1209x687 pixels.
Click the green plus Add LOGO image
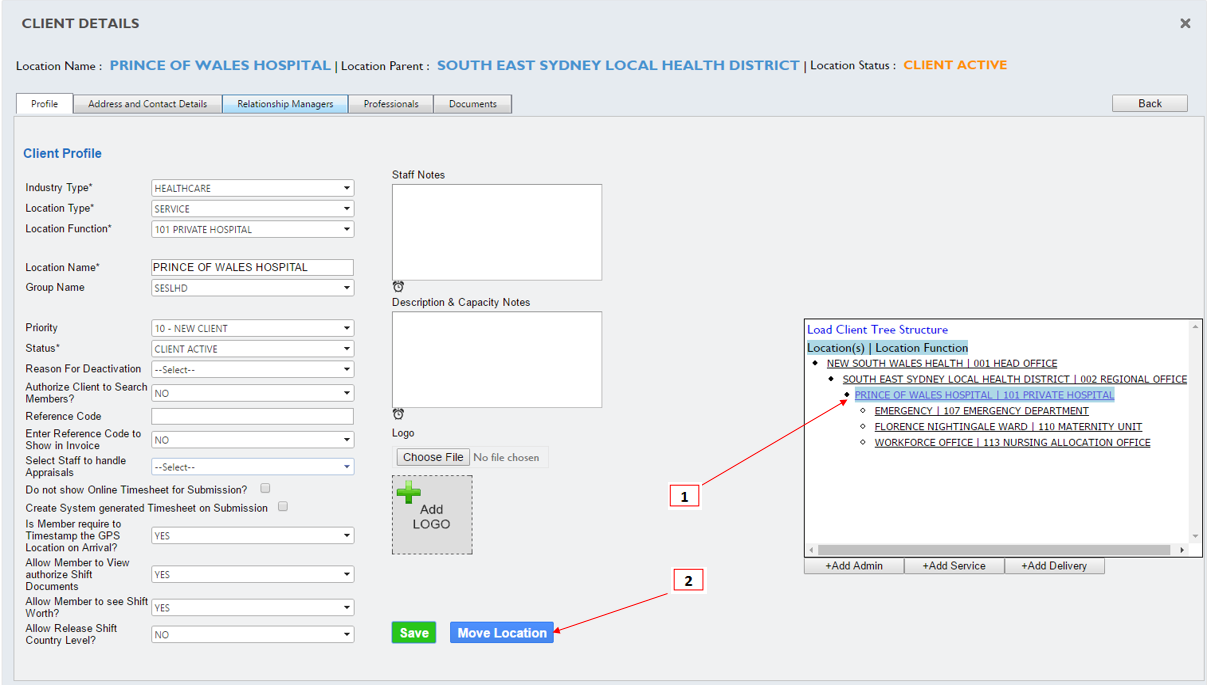point(432,514)
